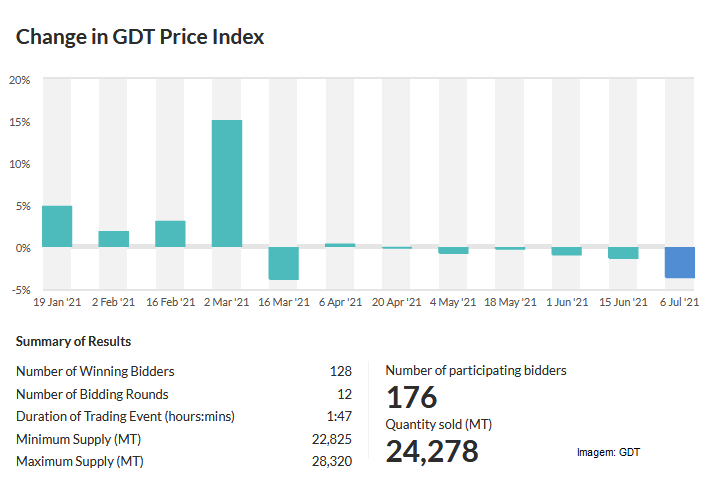Click the negative 16 Mar '21 bar
This screenshot has width=718, height=491.
(x=283, y=263)
